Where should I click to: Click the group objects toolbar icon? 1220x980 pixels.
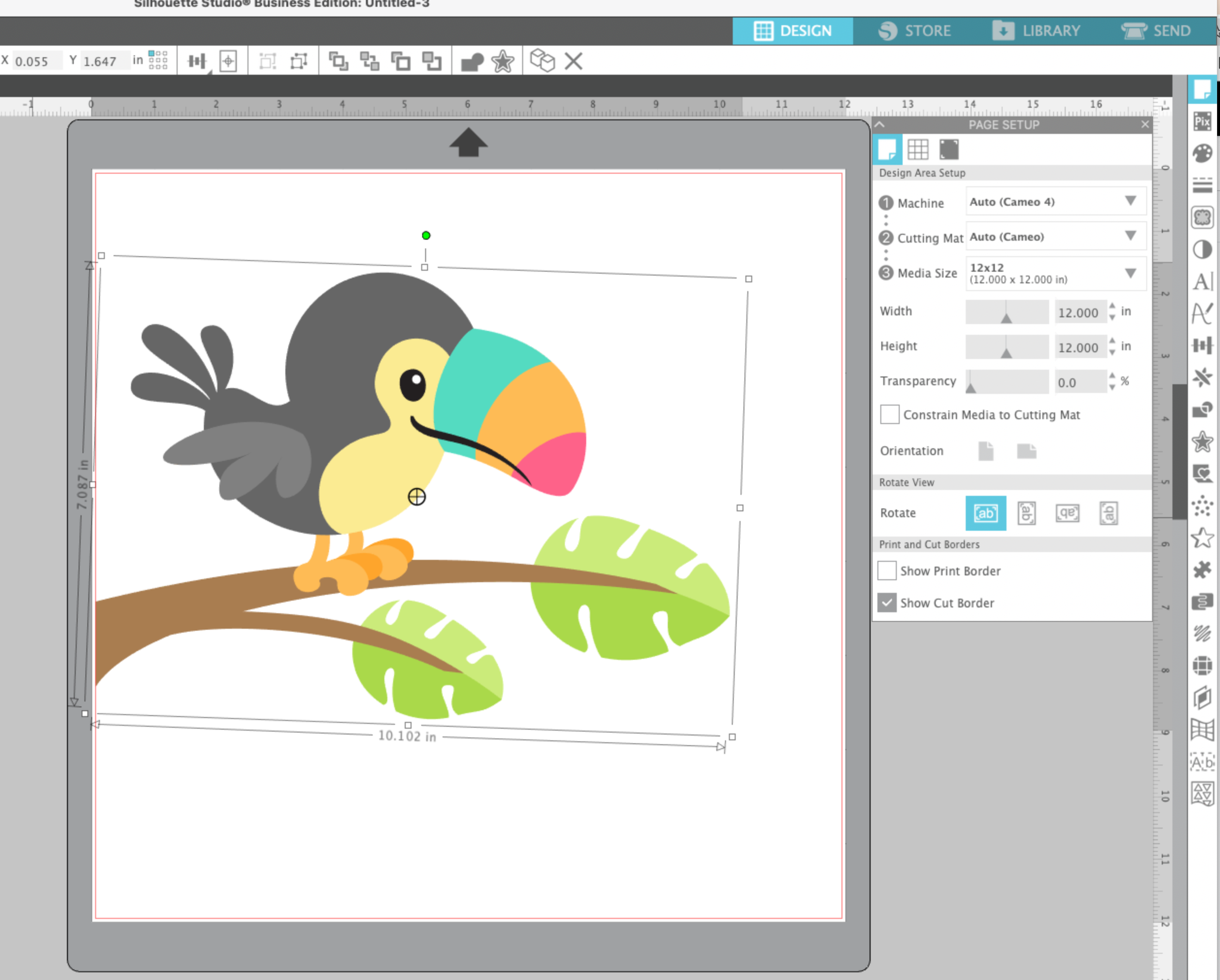(x=268, y=61)
